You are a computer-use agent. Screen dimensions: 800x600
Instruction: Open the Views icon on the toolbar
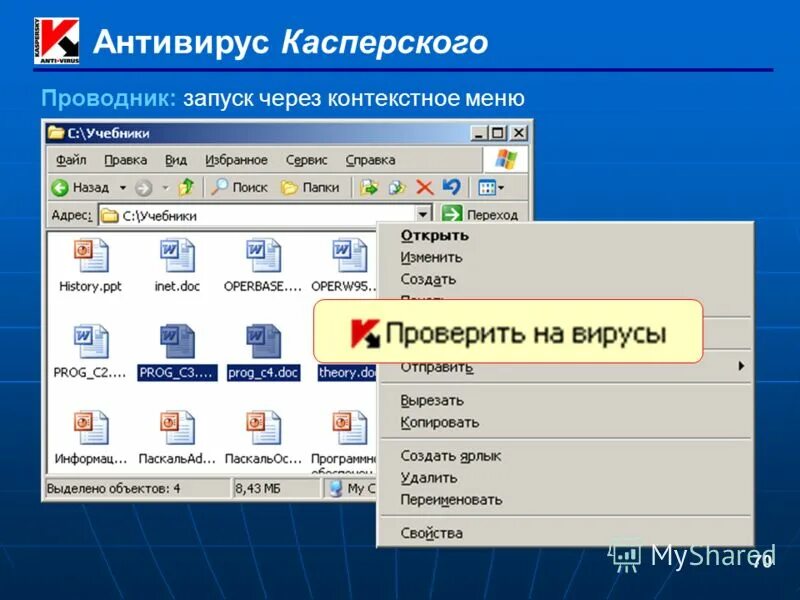pyautogui.click(x=486, y=185)
